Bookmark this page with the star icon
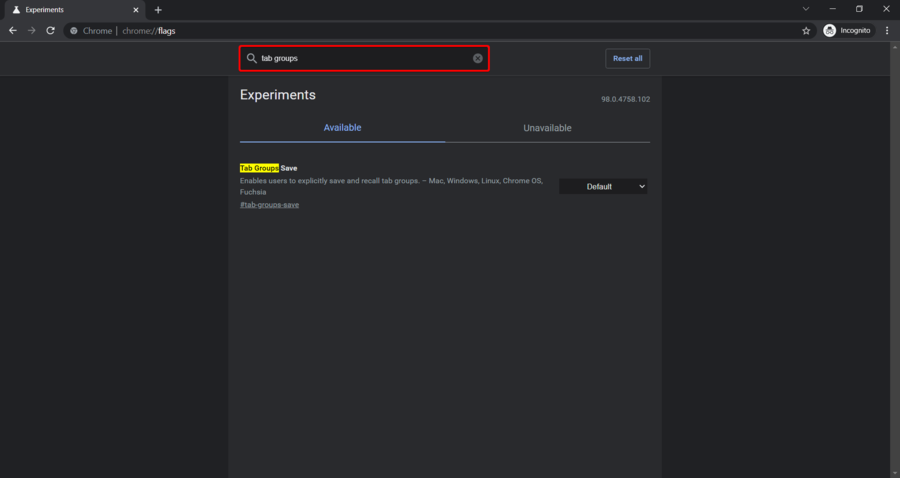Screen dimensions: 900x478 806,31
